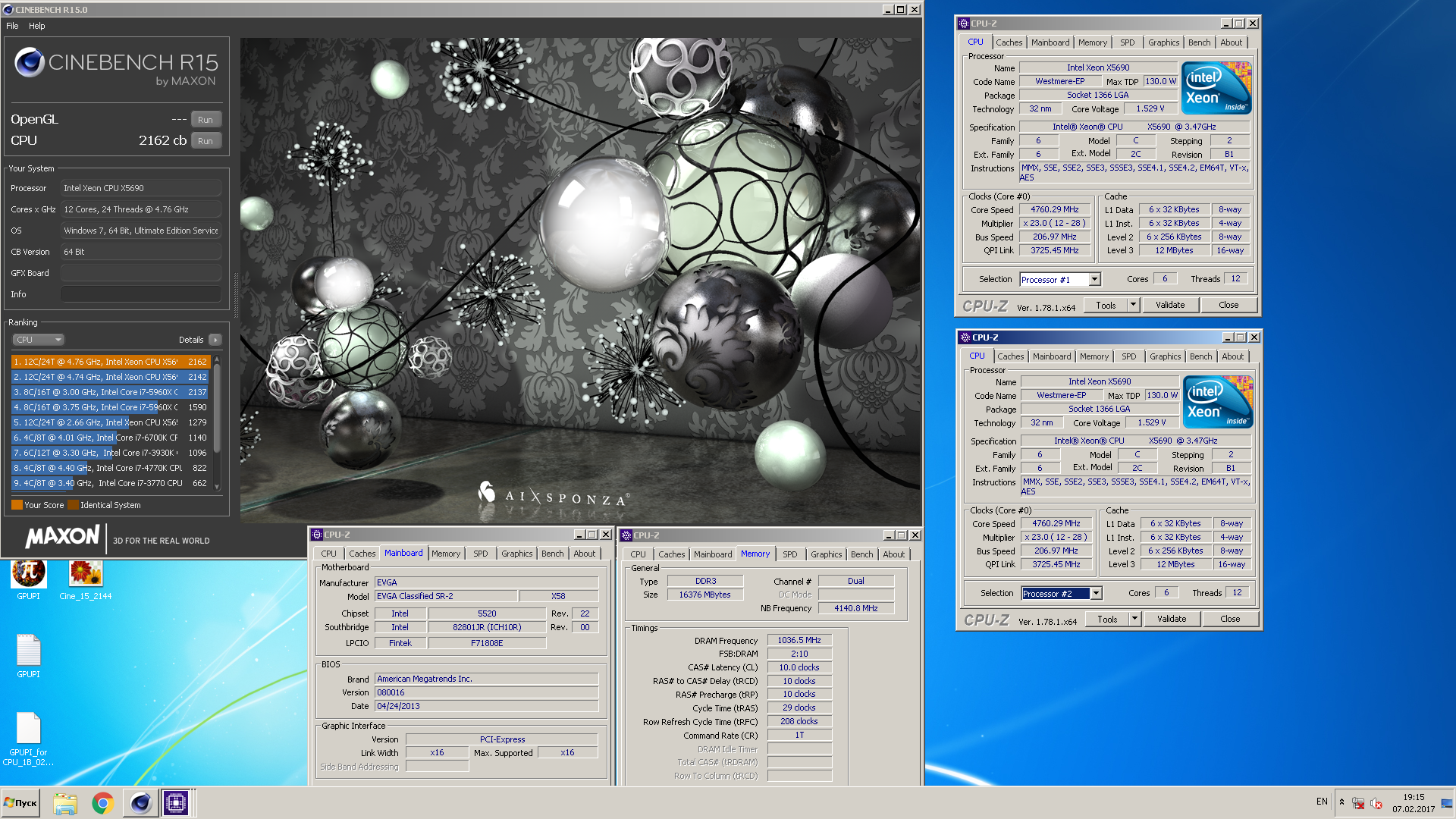Switch to CPU-Z in the taskbar
This screenshot has height=819, width=1456.
[176, 803]
